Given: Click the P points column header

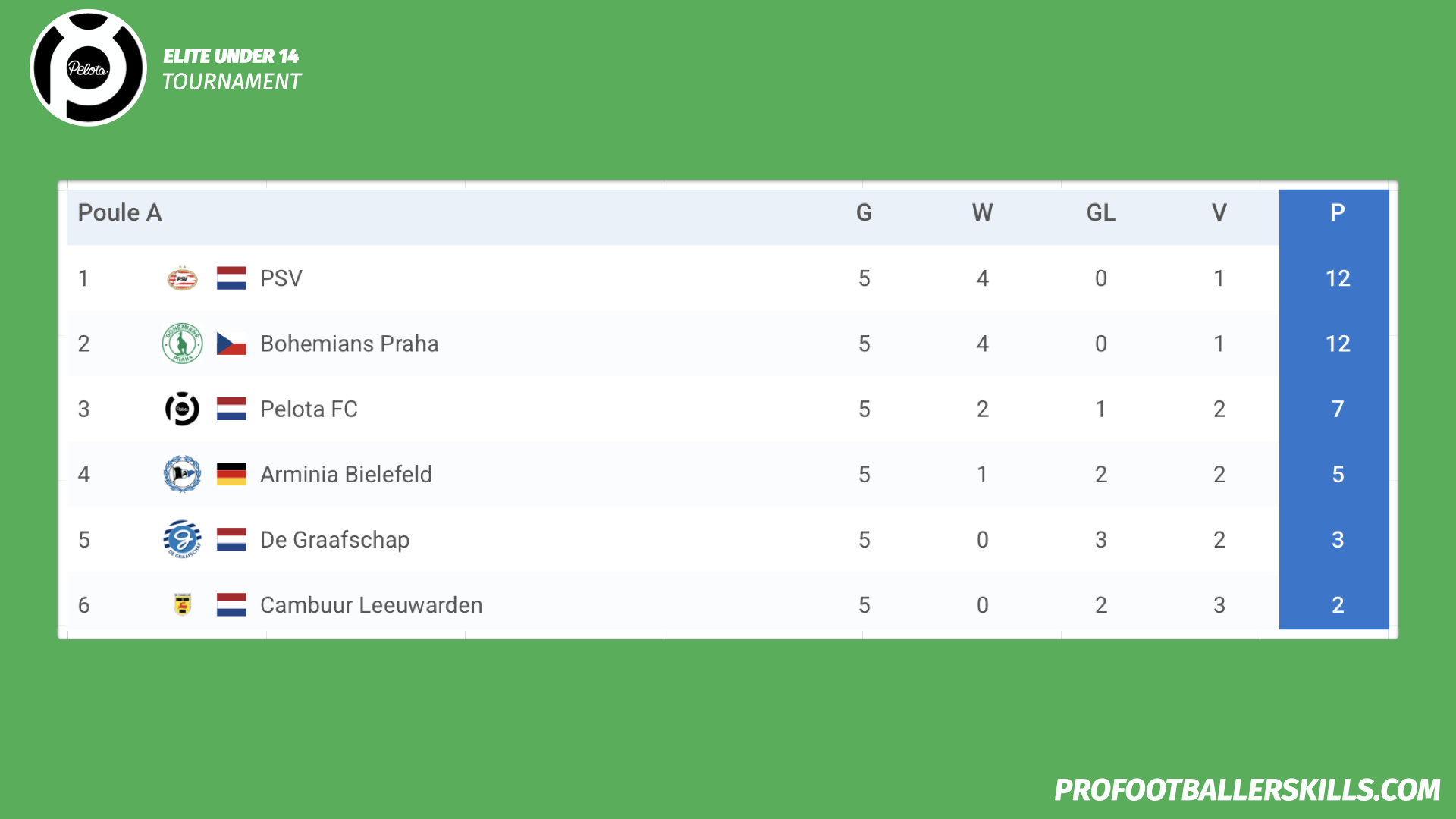Looking at the screenshot, I should point(1338,212).
